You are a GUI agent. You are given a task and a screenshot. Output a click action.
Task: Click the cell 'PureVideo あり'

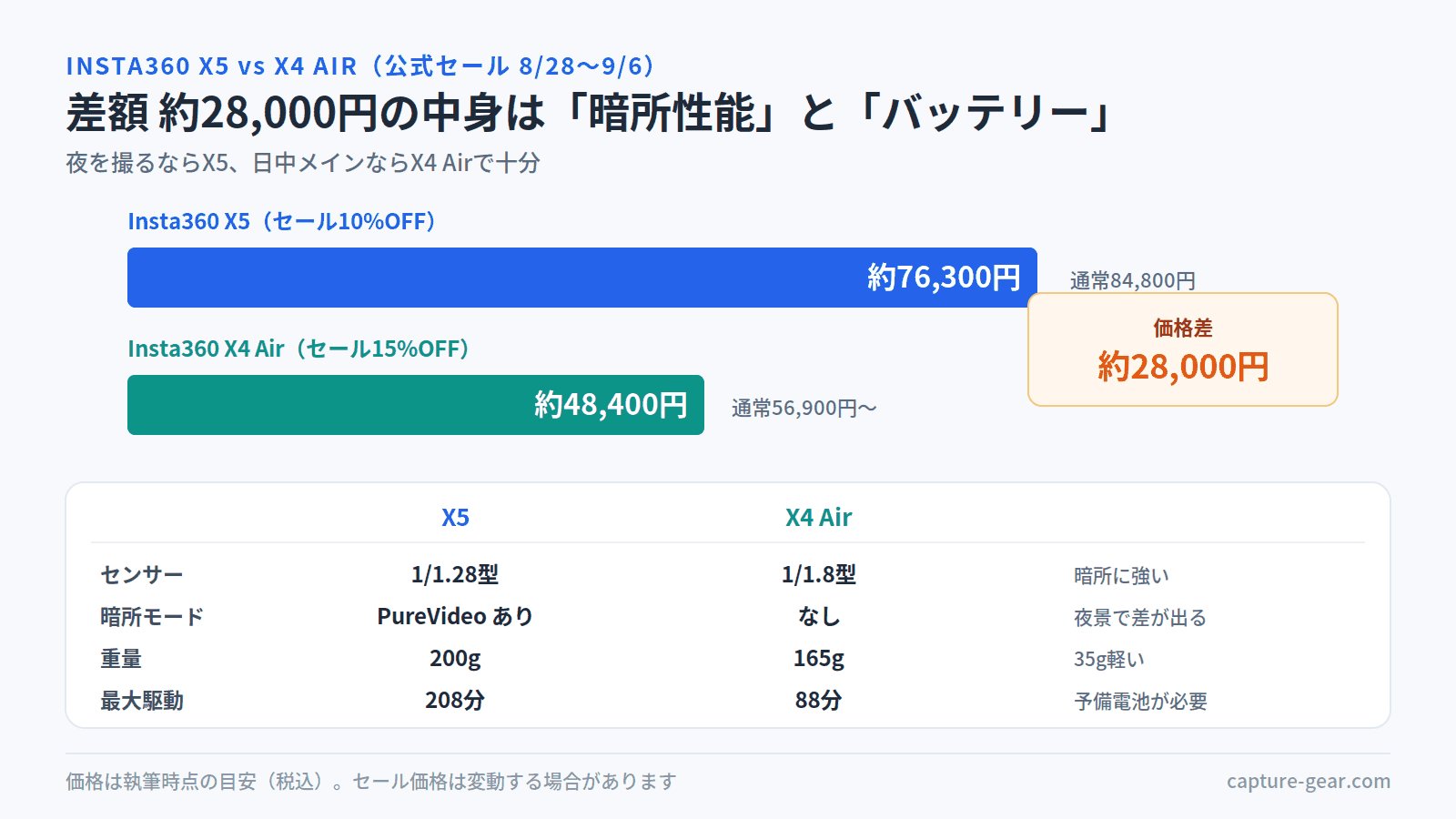click(x=455, y=616)
